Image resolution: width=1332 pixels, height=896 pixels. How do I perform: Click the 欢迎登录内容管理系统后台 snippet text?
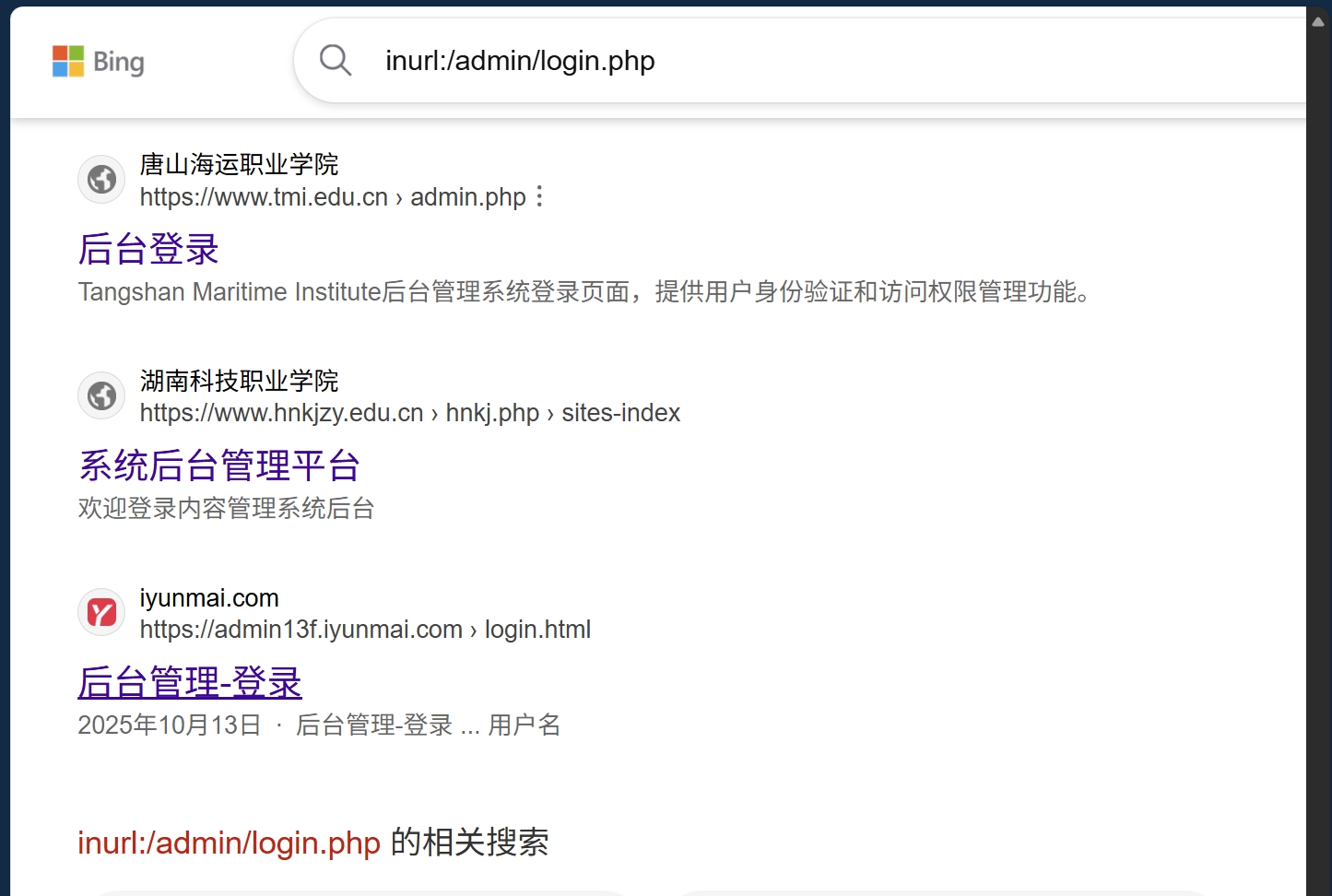click(226, 509)
